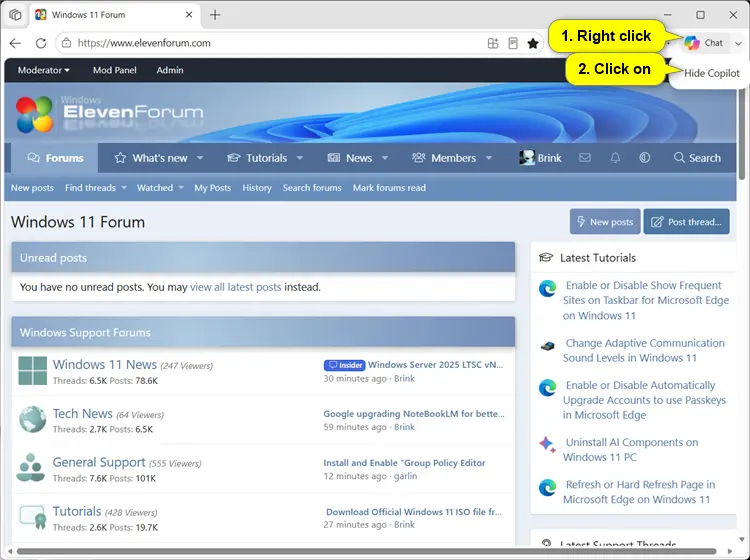
Task: Click the Windows 11 News forum icon
Action: click(33, 371)
